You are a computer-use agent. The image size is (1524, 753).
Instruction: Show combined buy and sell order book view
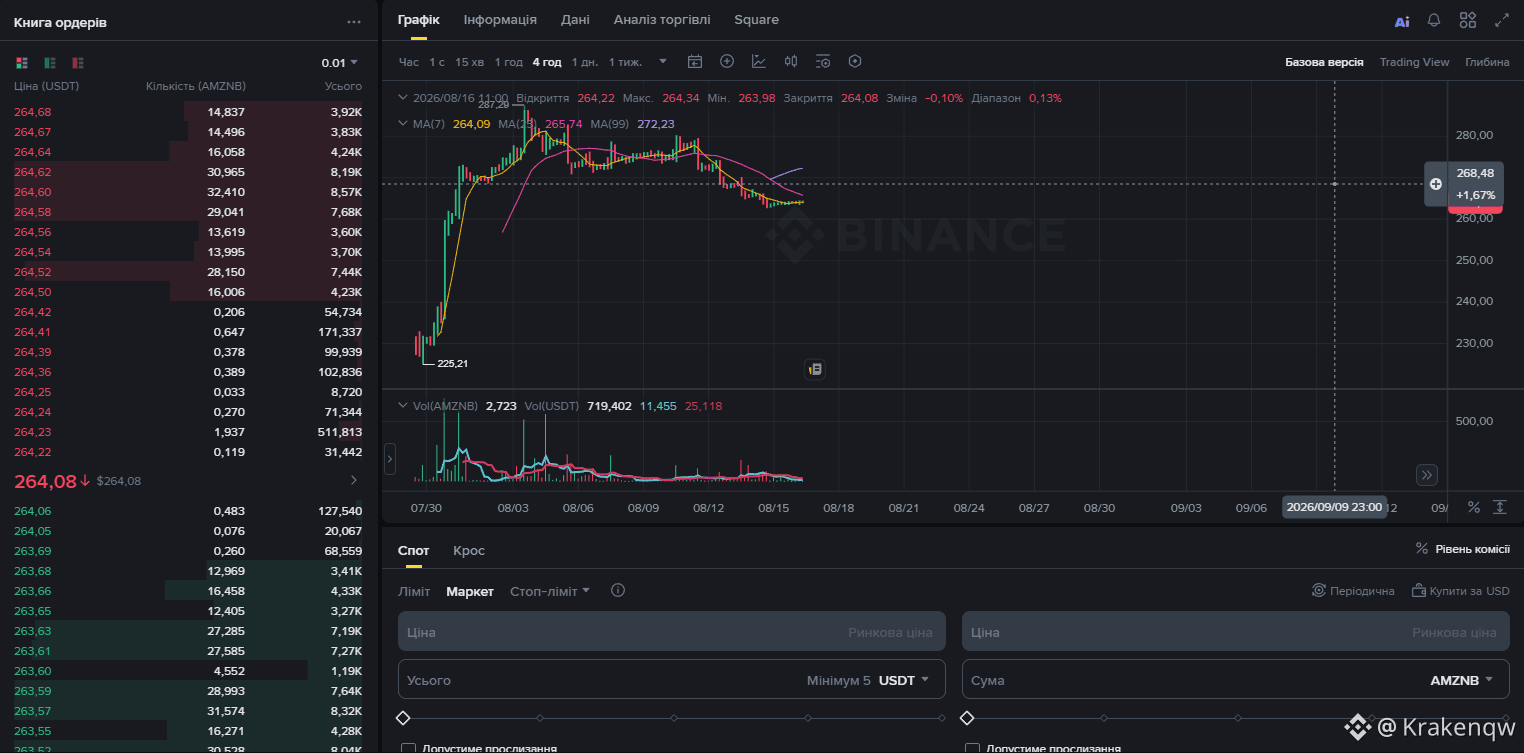click(x=22, y=63)
